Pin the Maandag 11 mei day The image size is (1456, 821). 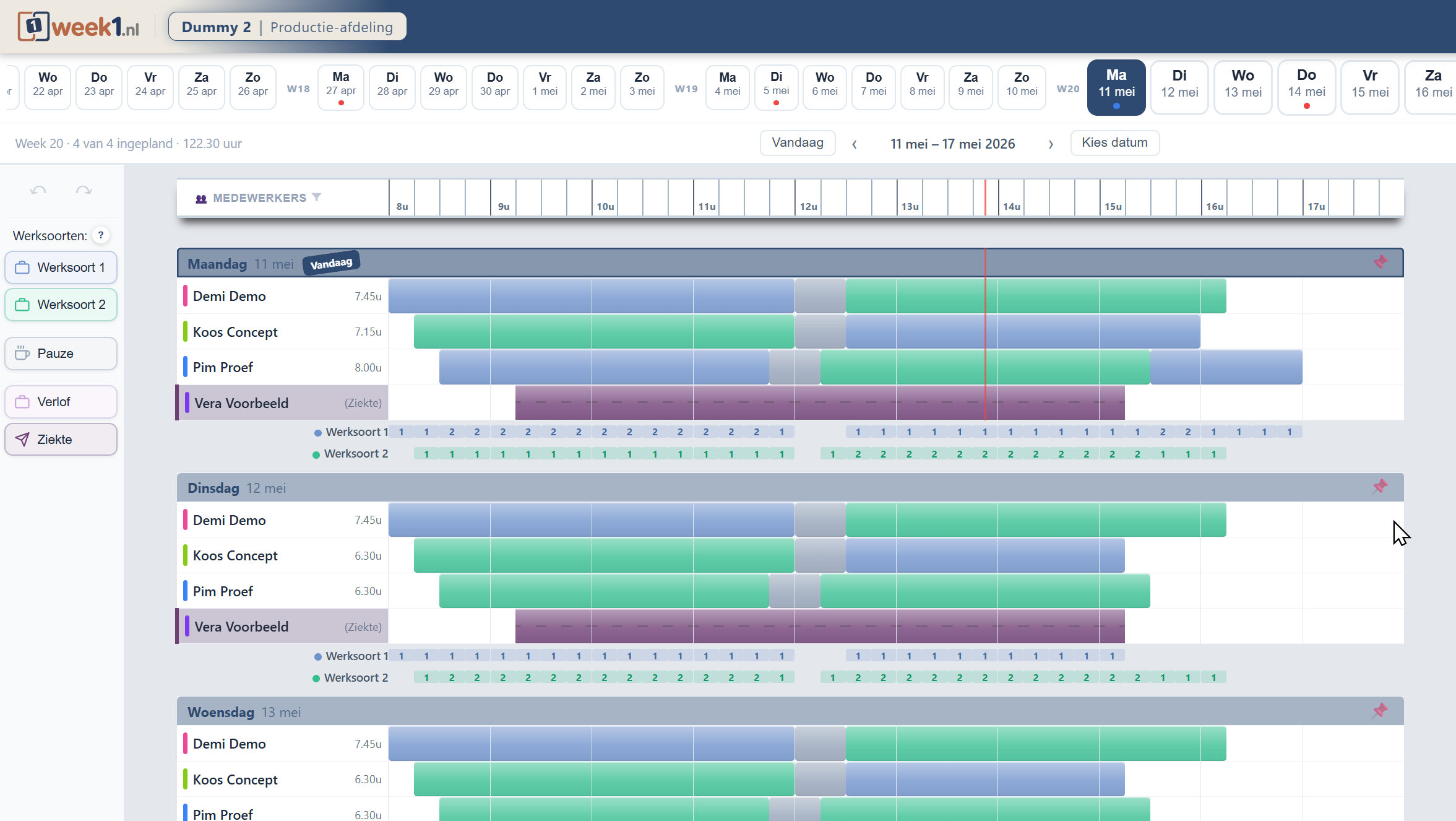click(1380, 263)
